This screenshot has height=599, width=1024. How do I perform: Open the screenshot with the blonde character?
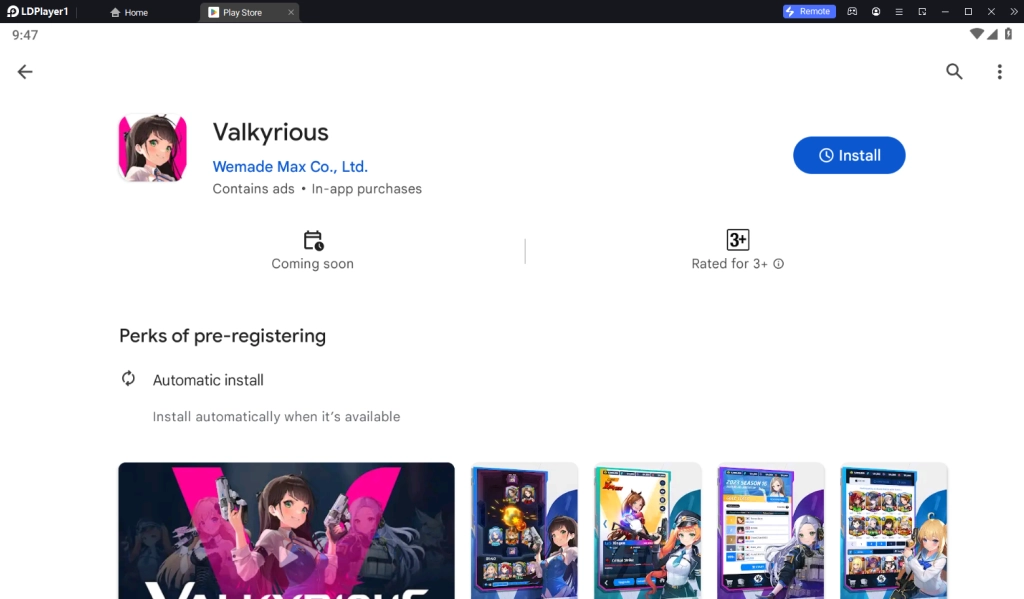pos(894,530)
